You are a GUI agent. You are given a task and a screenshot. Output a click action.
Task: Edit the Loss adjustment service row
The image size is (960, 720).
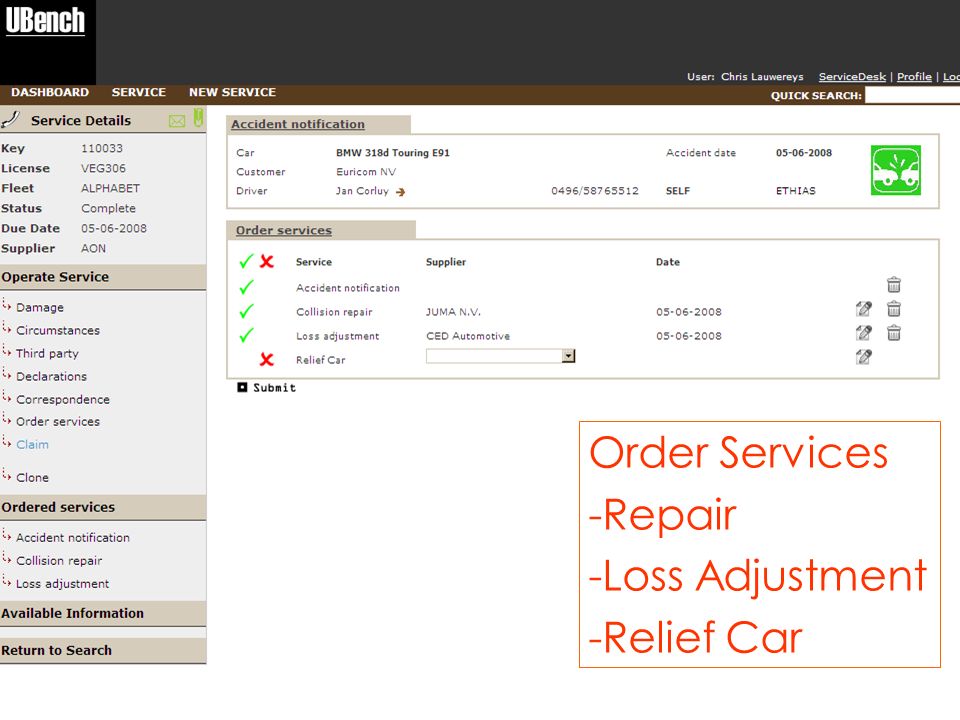pyautogui.click(x=864, y=332)
